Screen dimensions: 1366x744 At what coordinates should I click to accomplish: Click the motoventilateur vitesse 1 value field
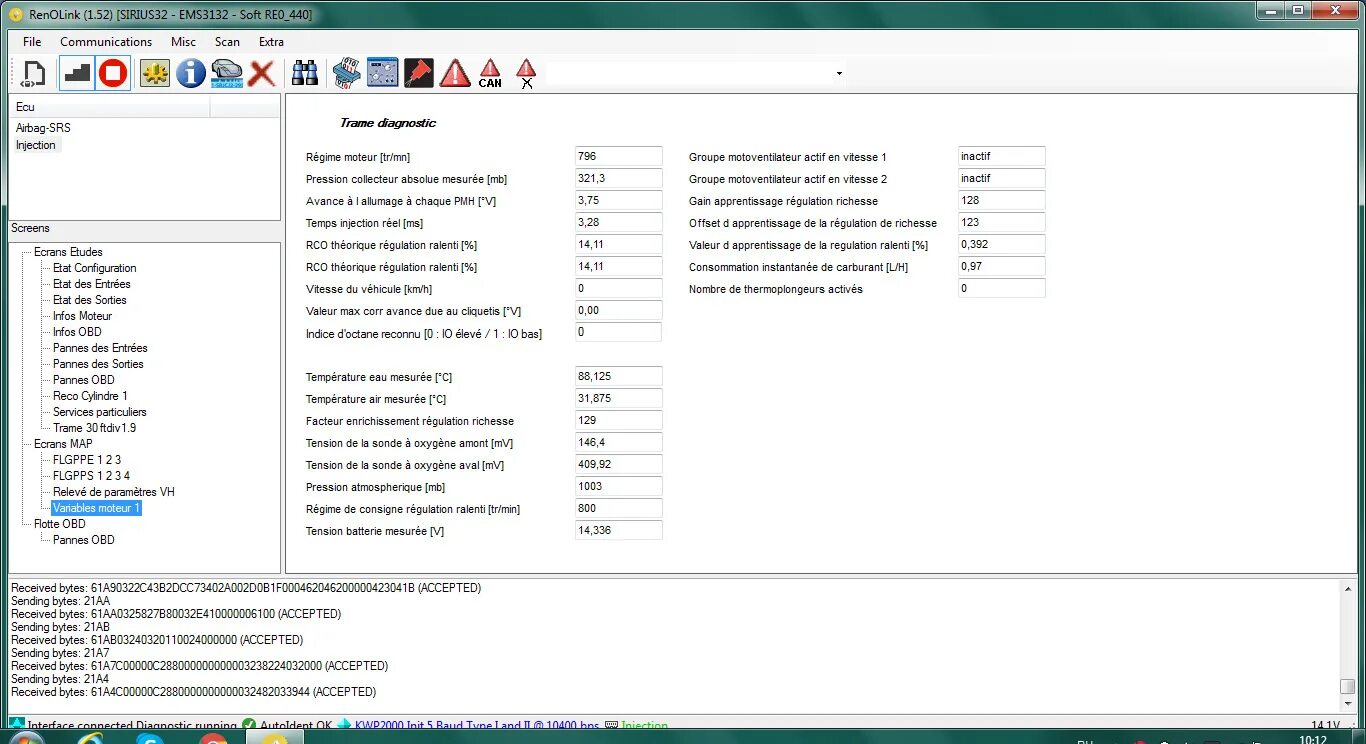coord(1002,156)
